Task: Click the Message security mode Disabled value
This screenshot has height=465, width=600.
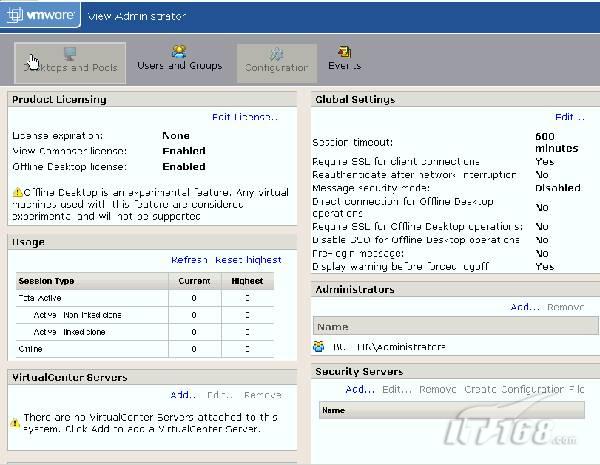Action: tap(558, 188)
